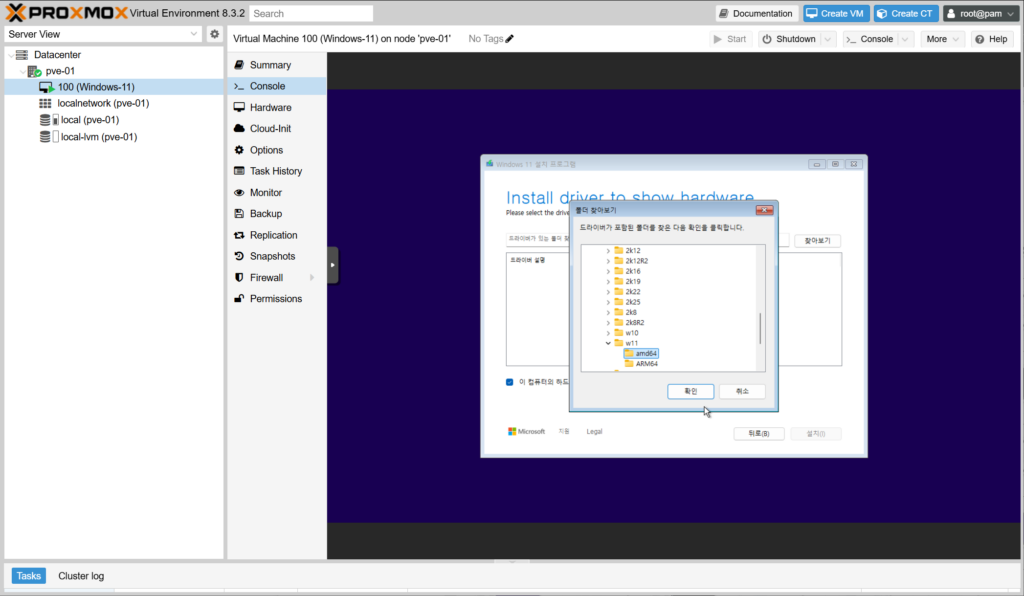1024x596 pixels.
Task: Click the pencil icon to edit tags
Action: pyautogui.click(x=510, y=39)
